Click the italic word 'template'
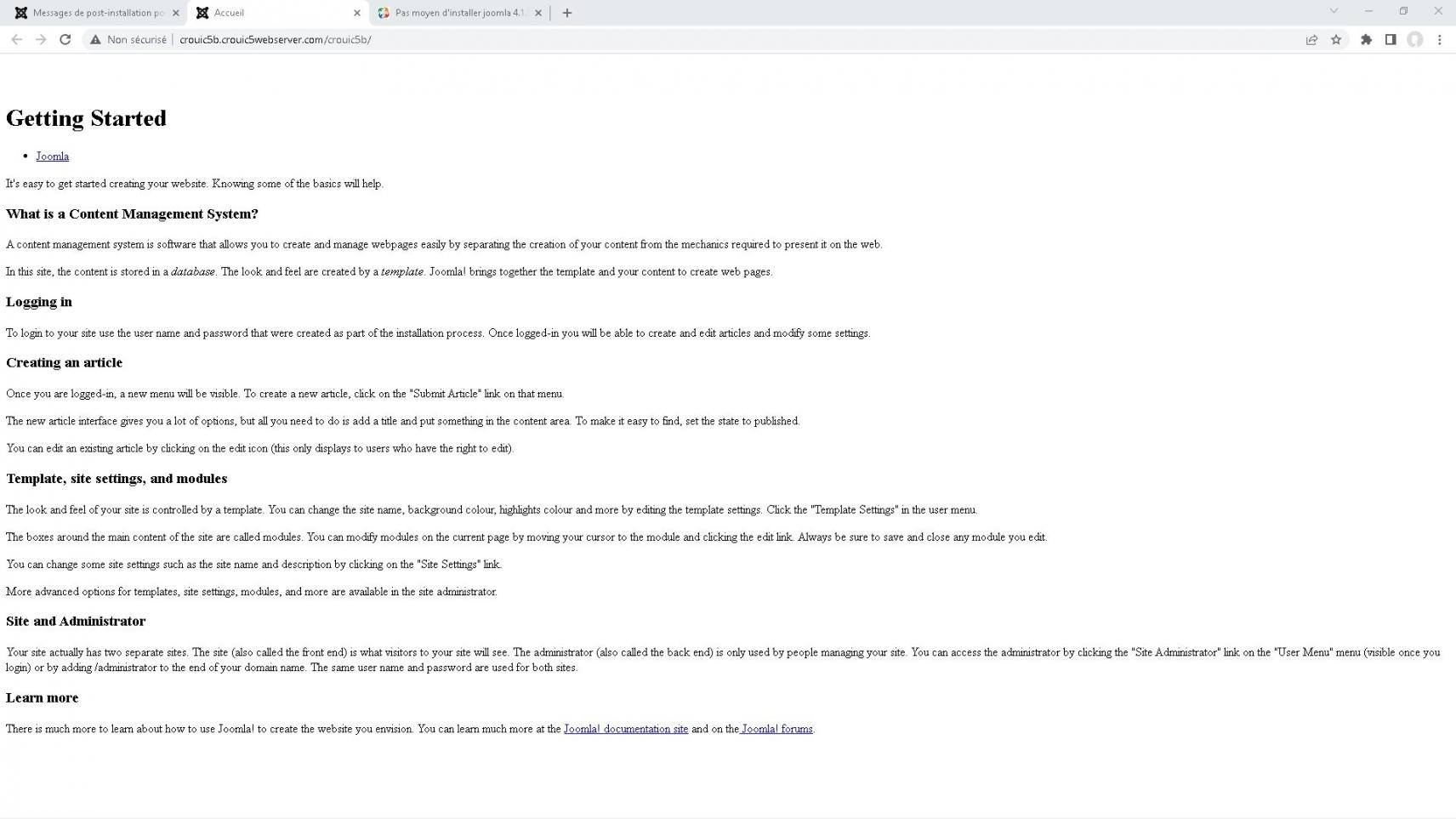Viewport: 1456px width, 819px height. [x=402, y=272]
